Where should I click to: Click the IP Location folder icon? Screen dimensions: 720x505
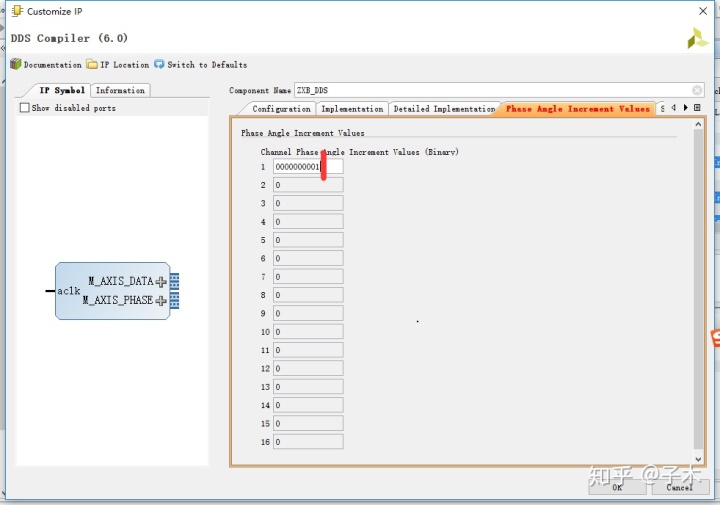[x=92, y=64]
